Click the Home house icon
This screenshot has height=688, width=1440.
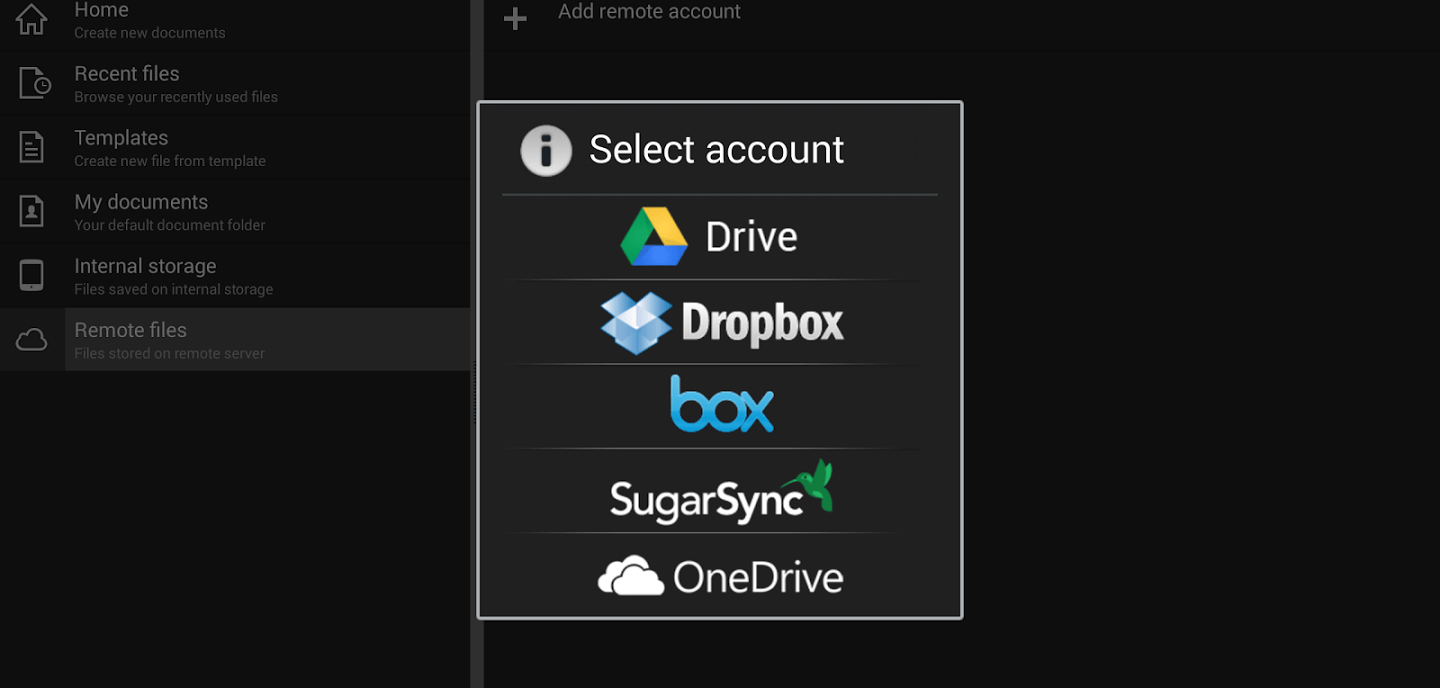pos(32,19)
